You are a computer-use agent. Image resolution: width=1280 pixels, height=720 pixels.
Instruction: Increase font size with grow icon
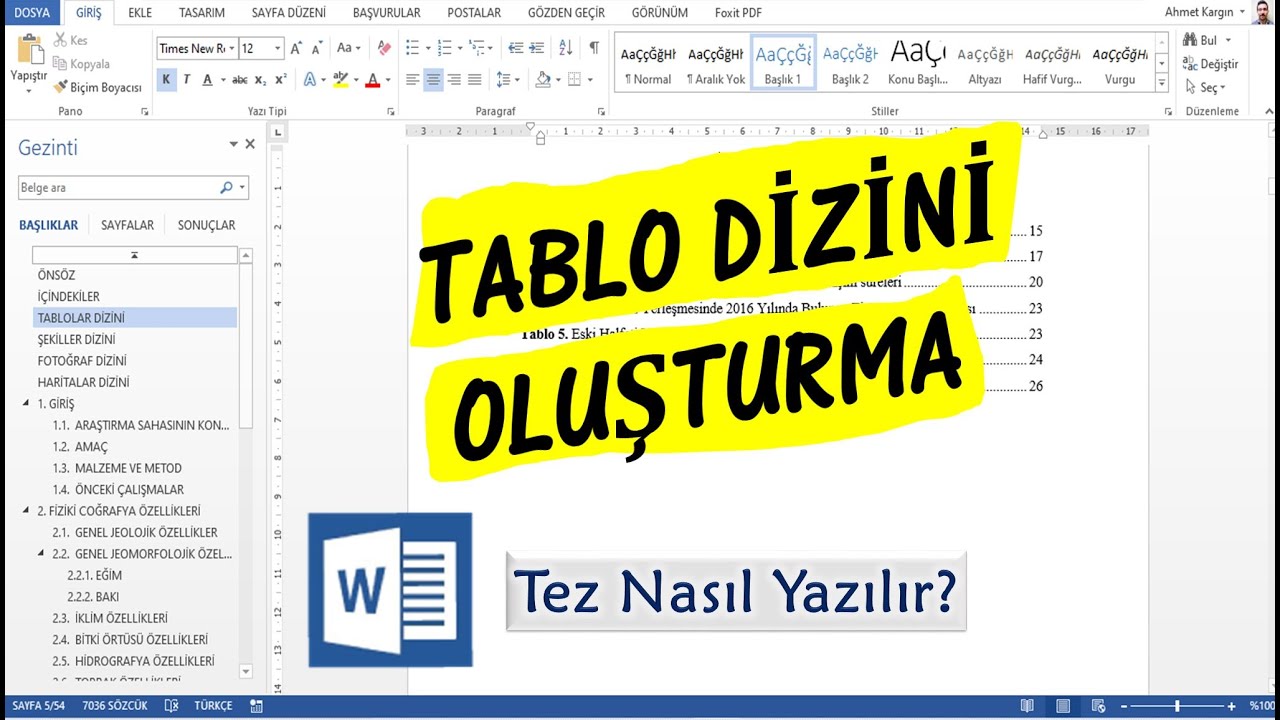click(x=296, y=48)
